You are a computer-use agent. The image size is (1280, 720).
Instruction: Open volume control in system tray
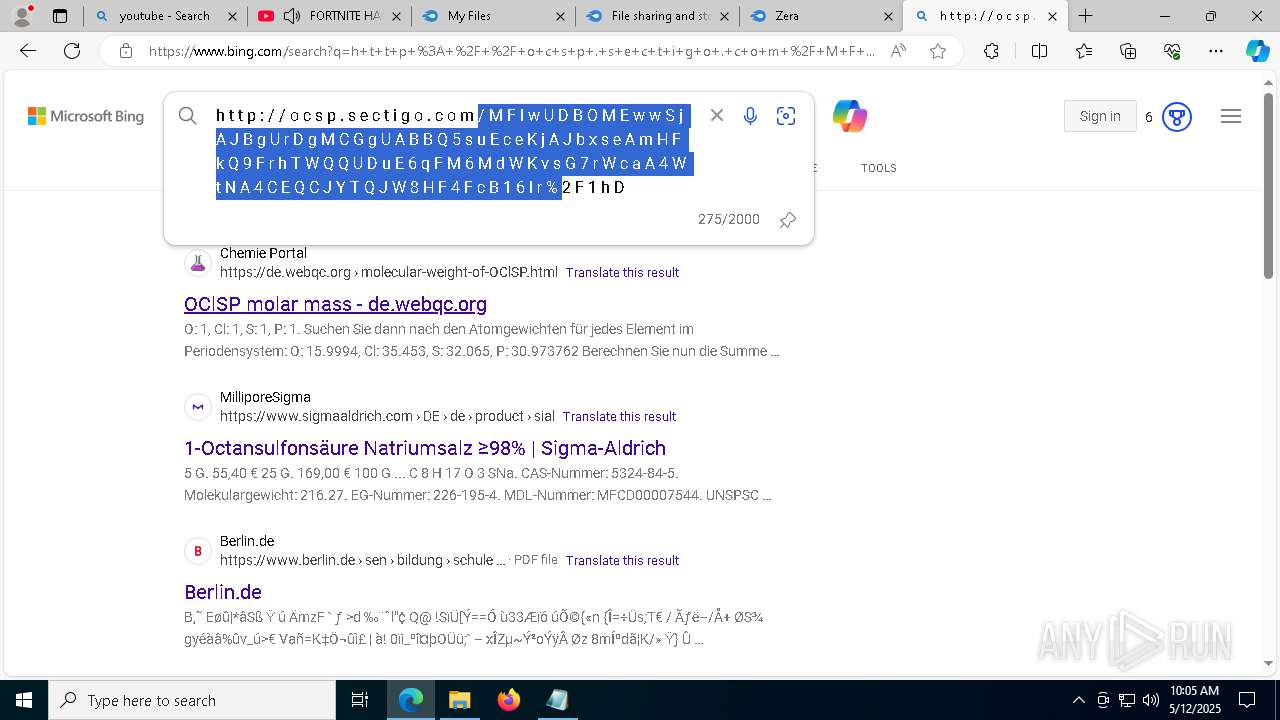click(1151, 700)
